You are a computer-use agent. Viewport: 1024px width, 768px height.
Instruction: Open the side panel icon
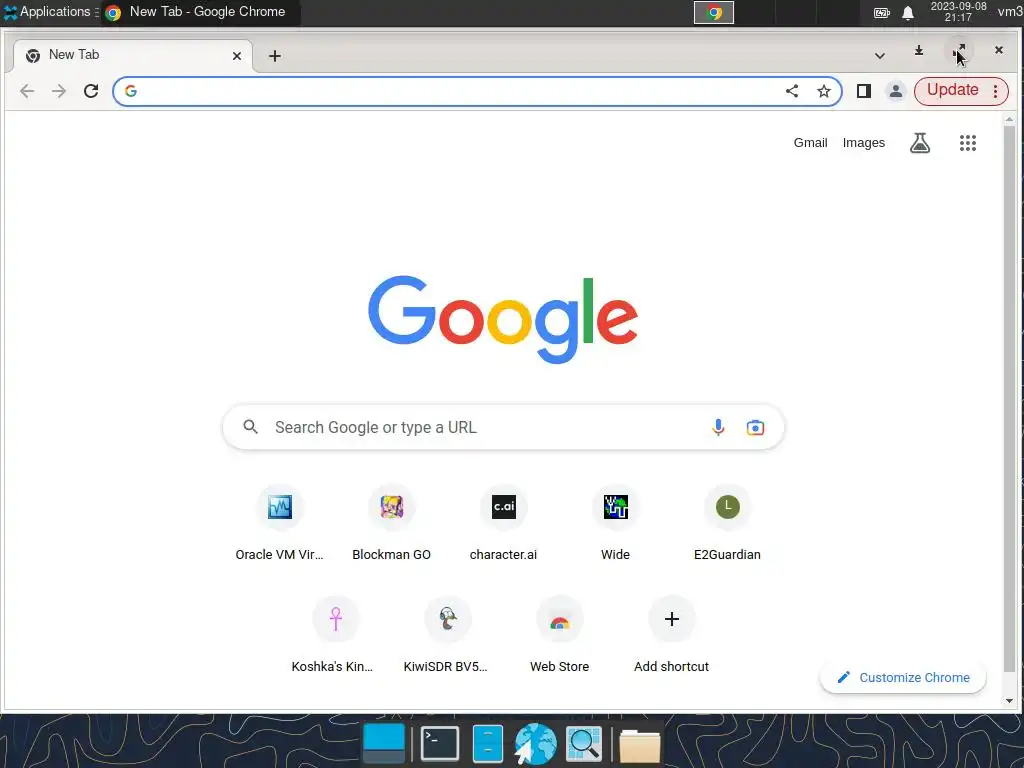(x=863, y=91)
